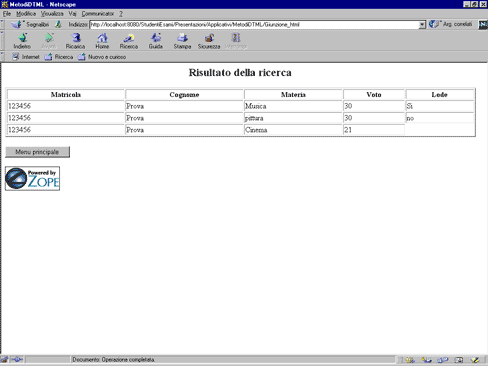Click the Voto column header
This screenshot has width=488, height=366.
click(374, 95)
